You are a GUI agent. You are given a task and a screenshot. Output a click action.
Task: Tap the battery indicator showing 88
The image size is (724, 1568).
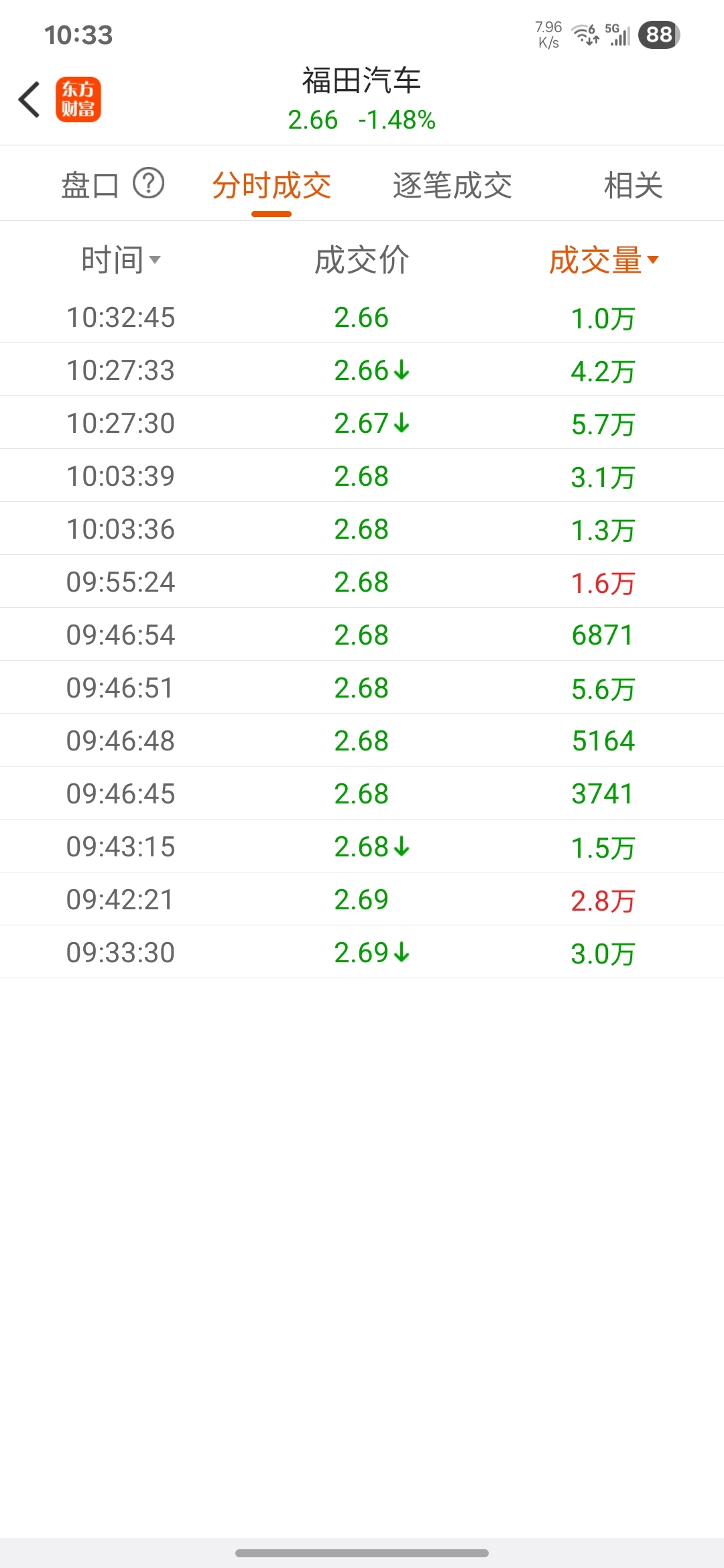659,34
